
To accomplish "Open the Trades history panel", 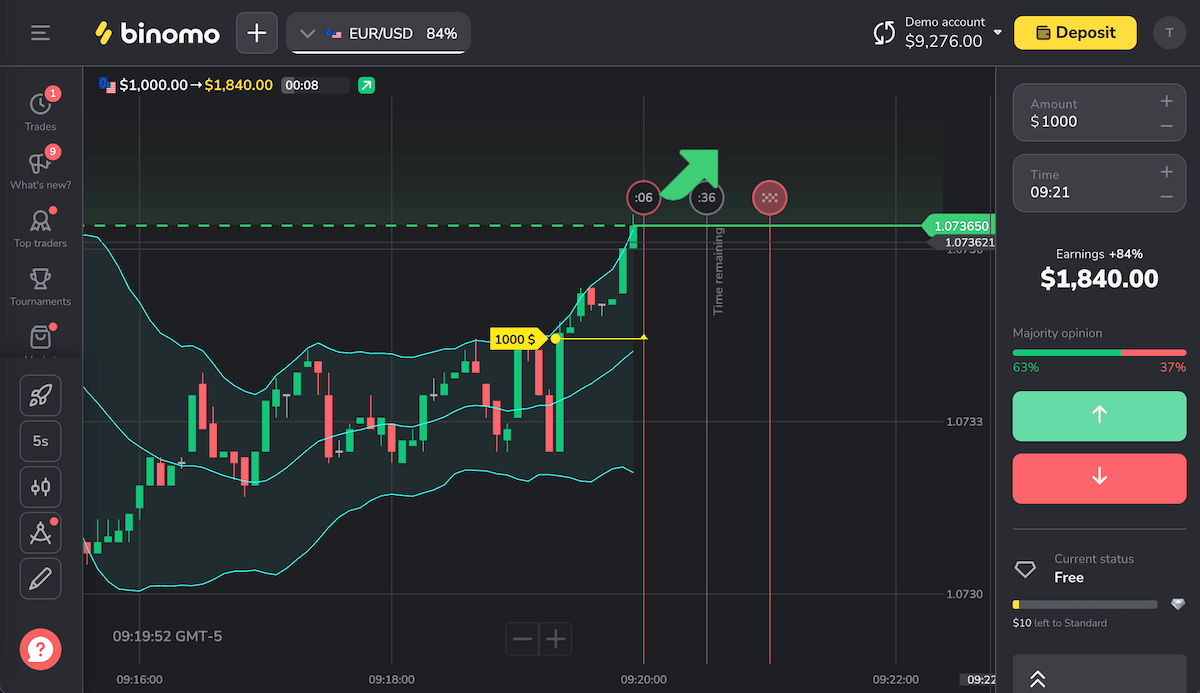I will pyautogui.click(x=41, y=110).
